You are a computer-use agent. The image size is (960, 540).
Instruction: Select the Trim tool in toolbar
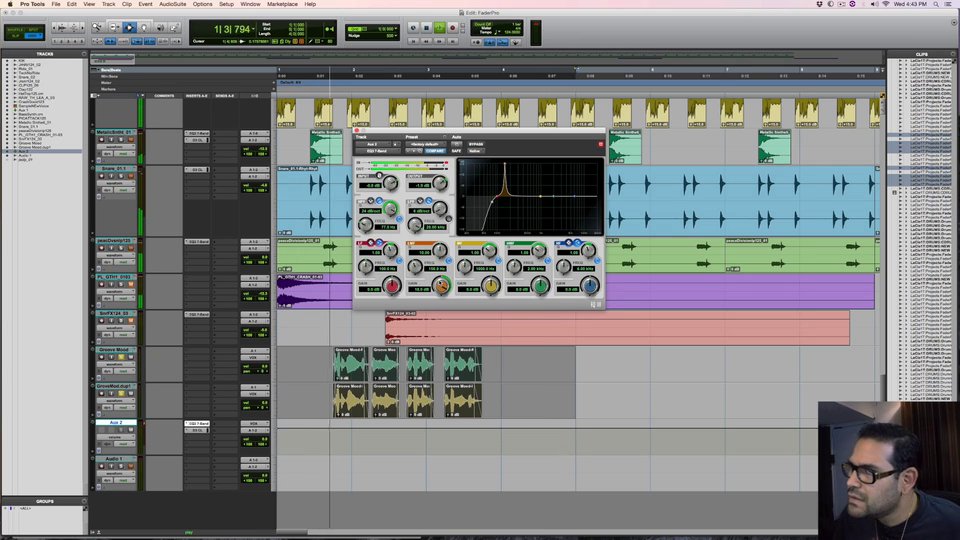[114, 28]
